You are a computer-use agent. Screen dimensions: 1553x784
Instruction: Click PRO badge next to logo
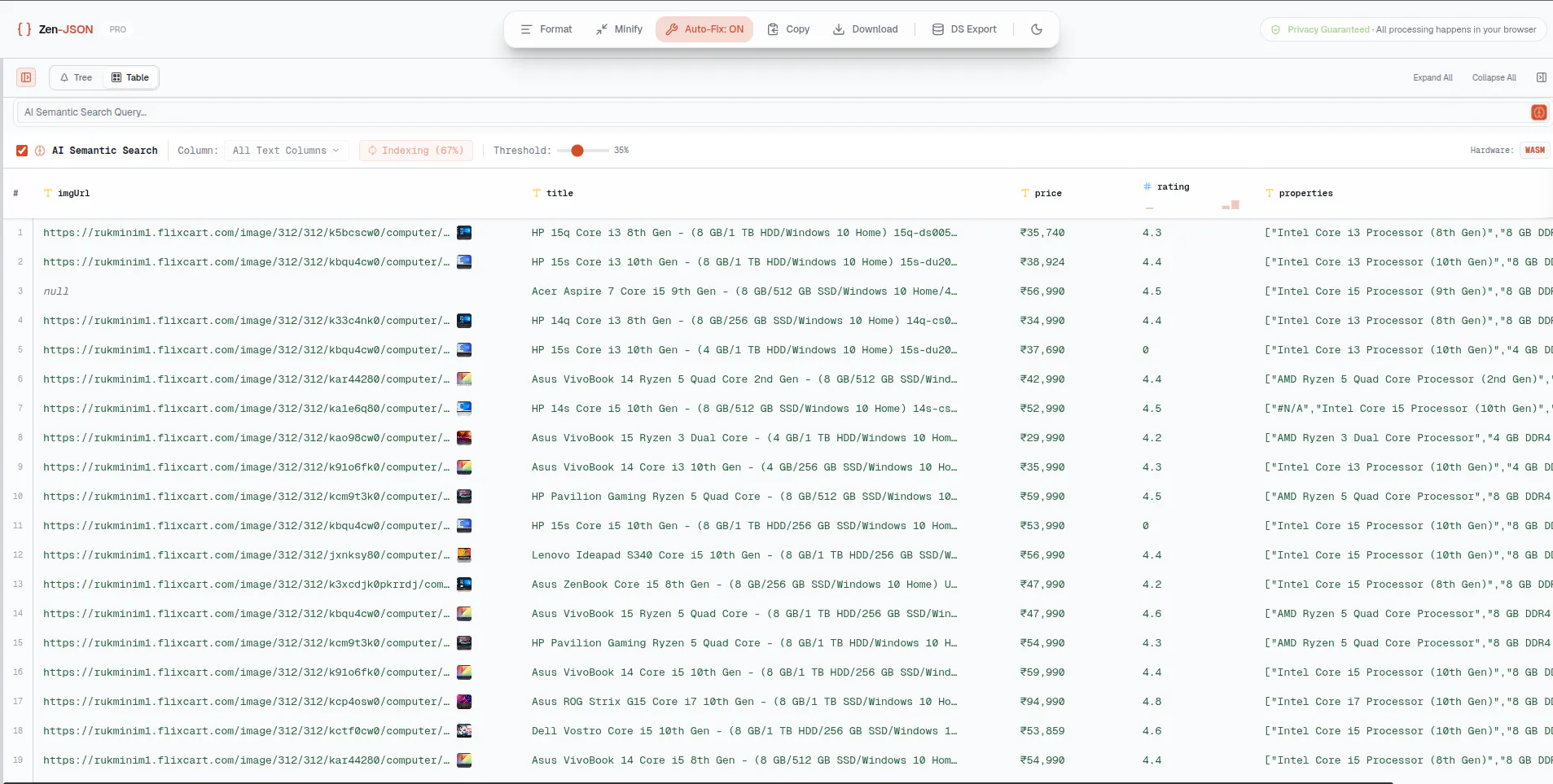pos(118,29)
